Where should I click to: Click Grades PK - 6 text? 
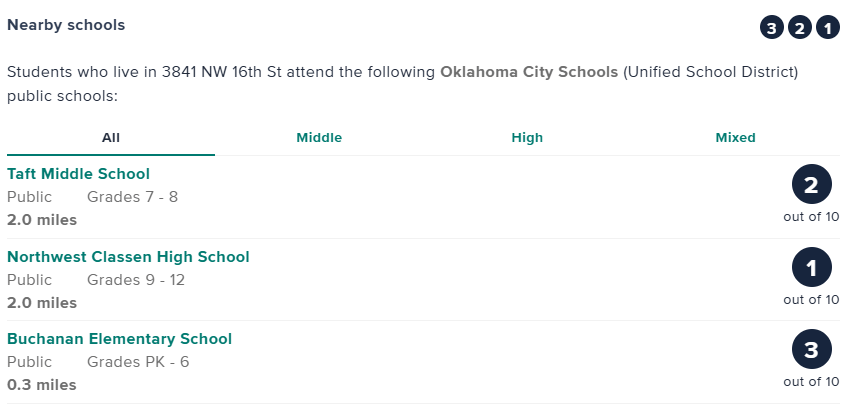pos(138,362)
